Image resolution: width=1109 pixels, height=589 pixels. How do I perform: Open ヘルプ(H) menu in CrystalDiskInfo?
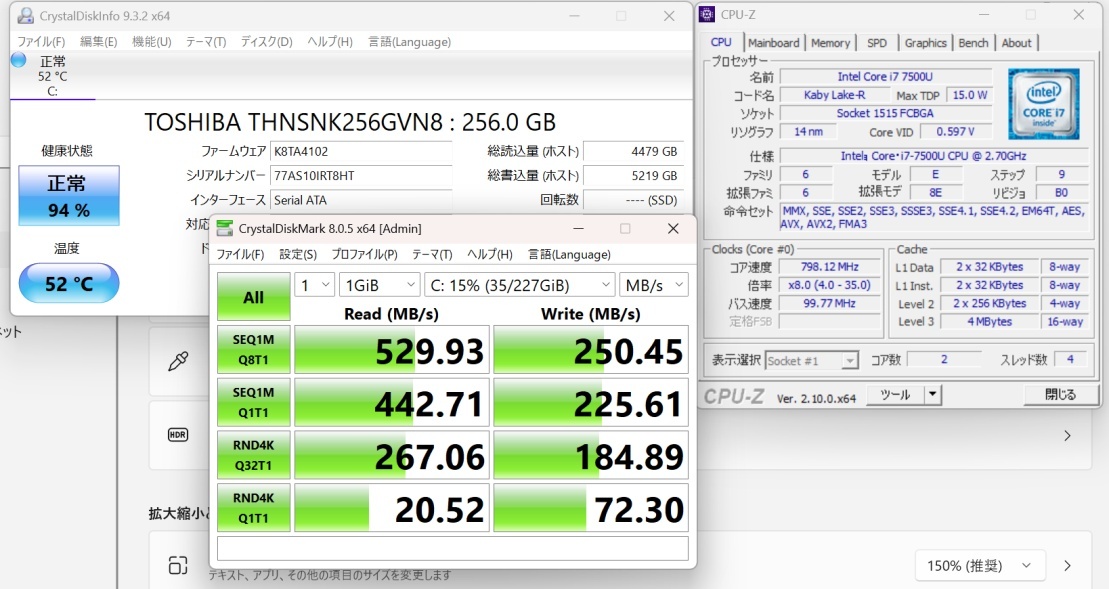(330, 42)
